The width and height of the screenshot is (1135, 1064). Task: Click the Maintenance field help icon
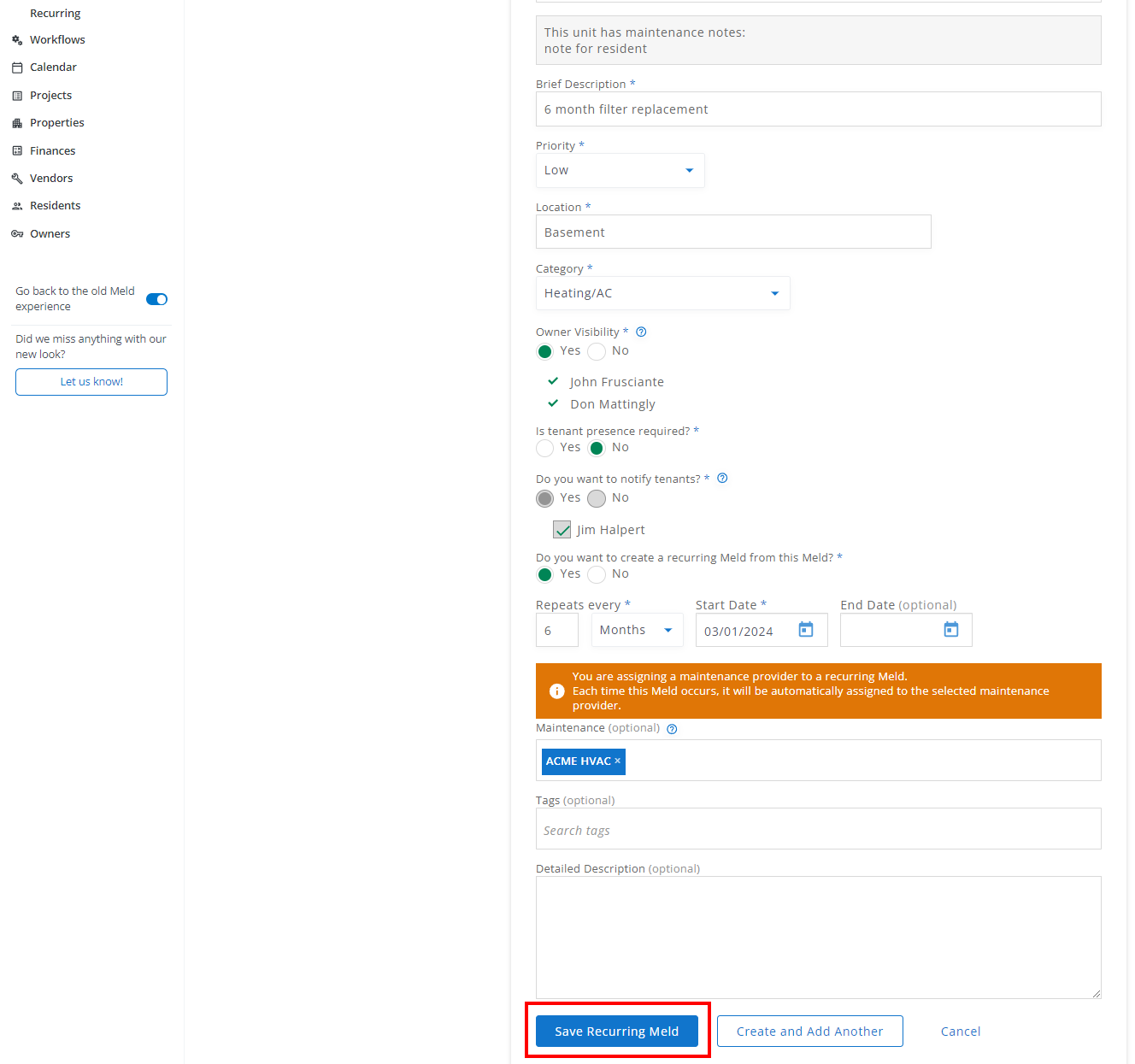pyautogui.click(x=672, y=729)
